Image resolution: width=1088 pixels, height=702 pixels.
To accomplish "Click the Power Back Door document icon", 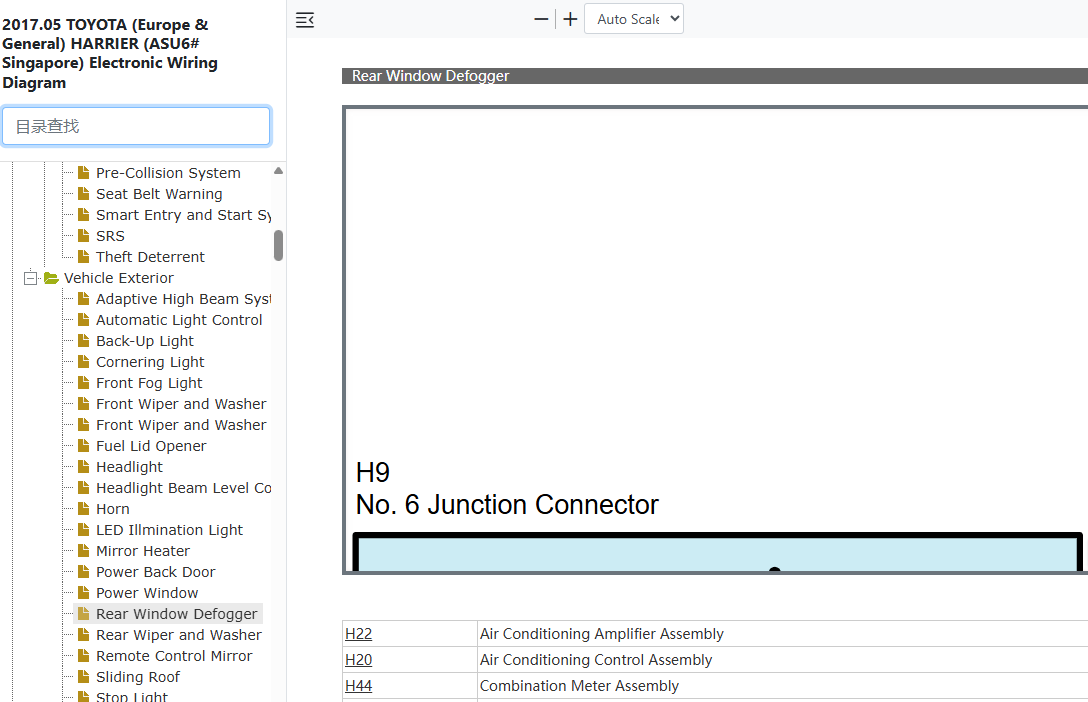I will click(x=83, y=572).
